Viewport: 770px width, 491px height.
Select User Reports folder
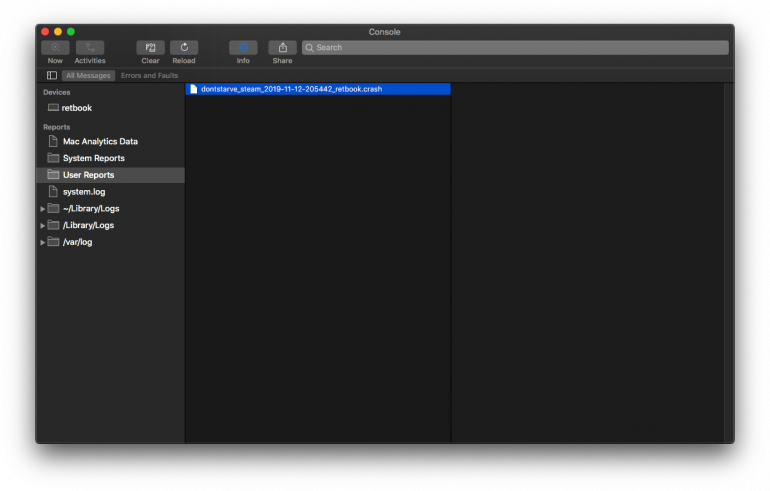pyautogui.click(x=88, y=175)
